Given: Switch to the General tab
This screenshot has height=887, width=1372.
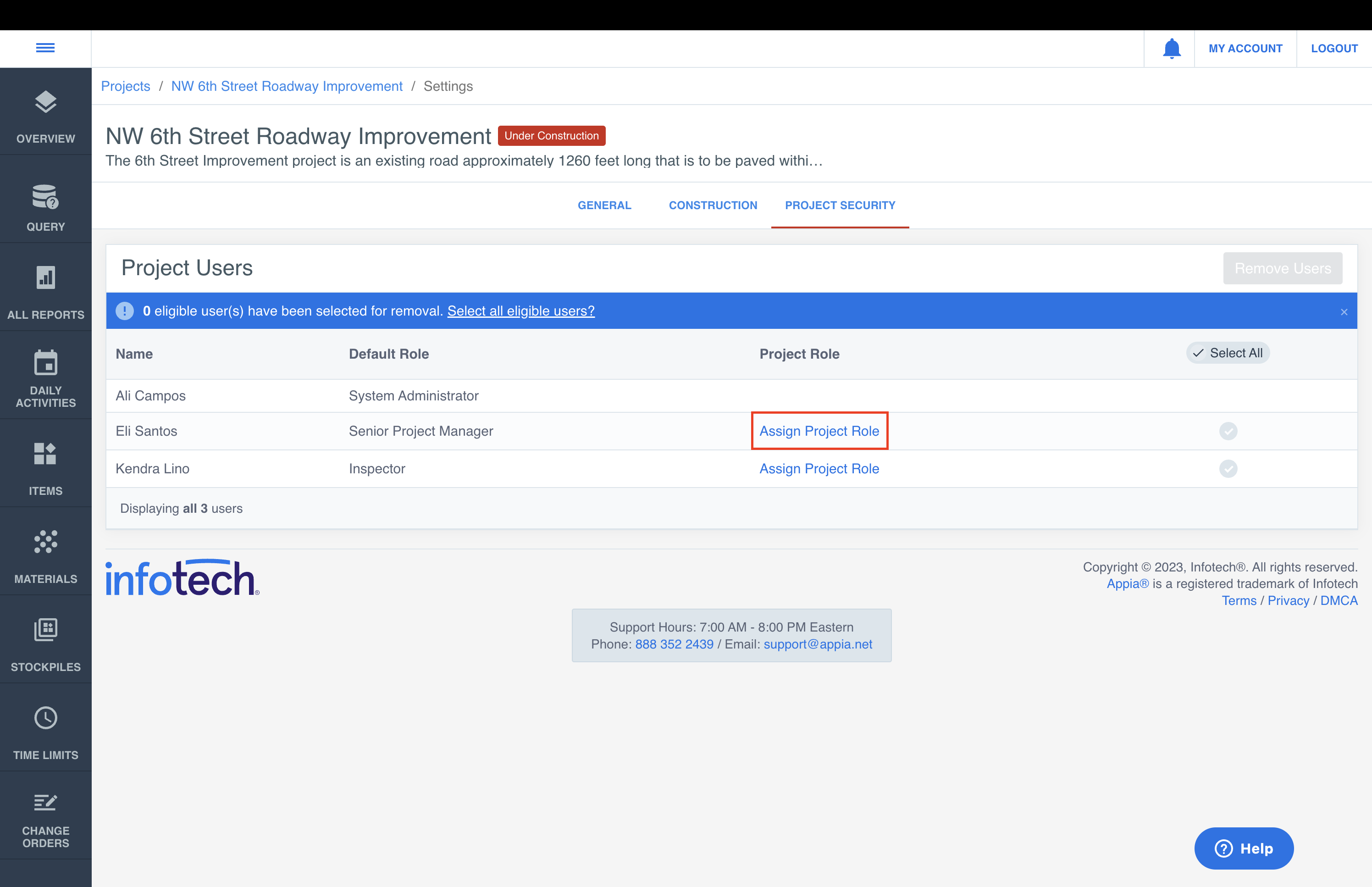Looking at the screenshot, I should [x=604, y=205].
